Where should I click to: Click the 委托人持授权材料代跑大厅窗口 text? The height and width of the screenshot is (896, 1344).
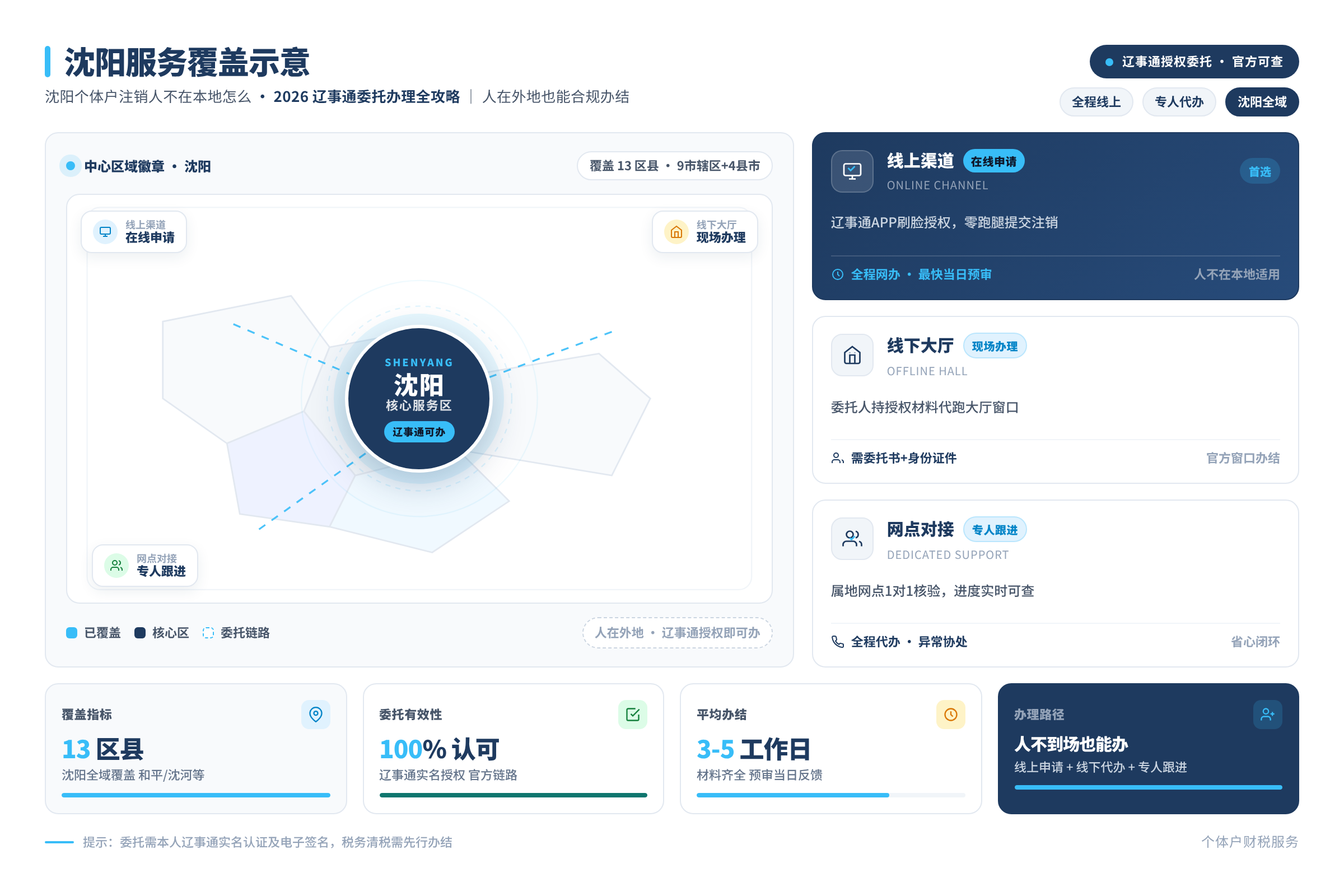(x=924, y=408)
